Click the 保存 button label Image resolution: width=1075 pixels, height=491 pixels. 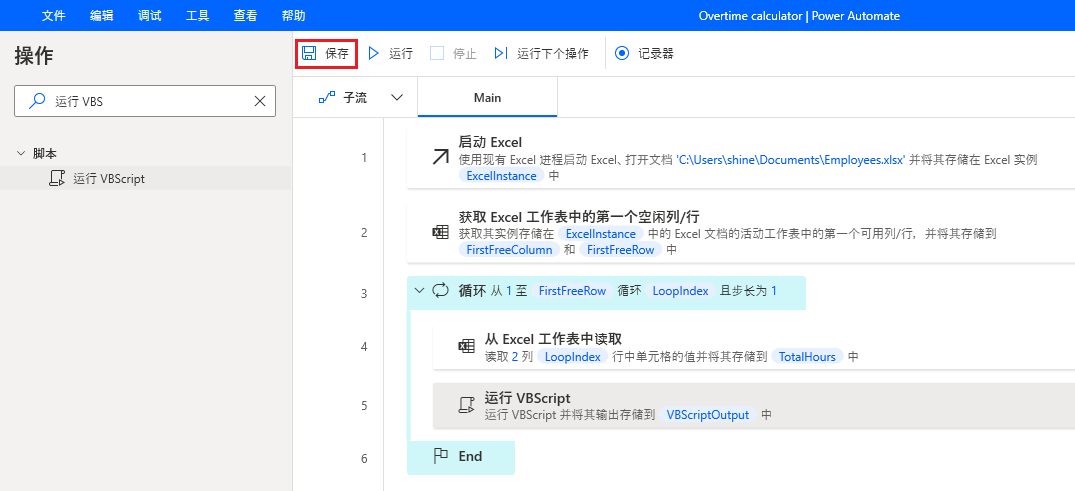pos(337,54)
